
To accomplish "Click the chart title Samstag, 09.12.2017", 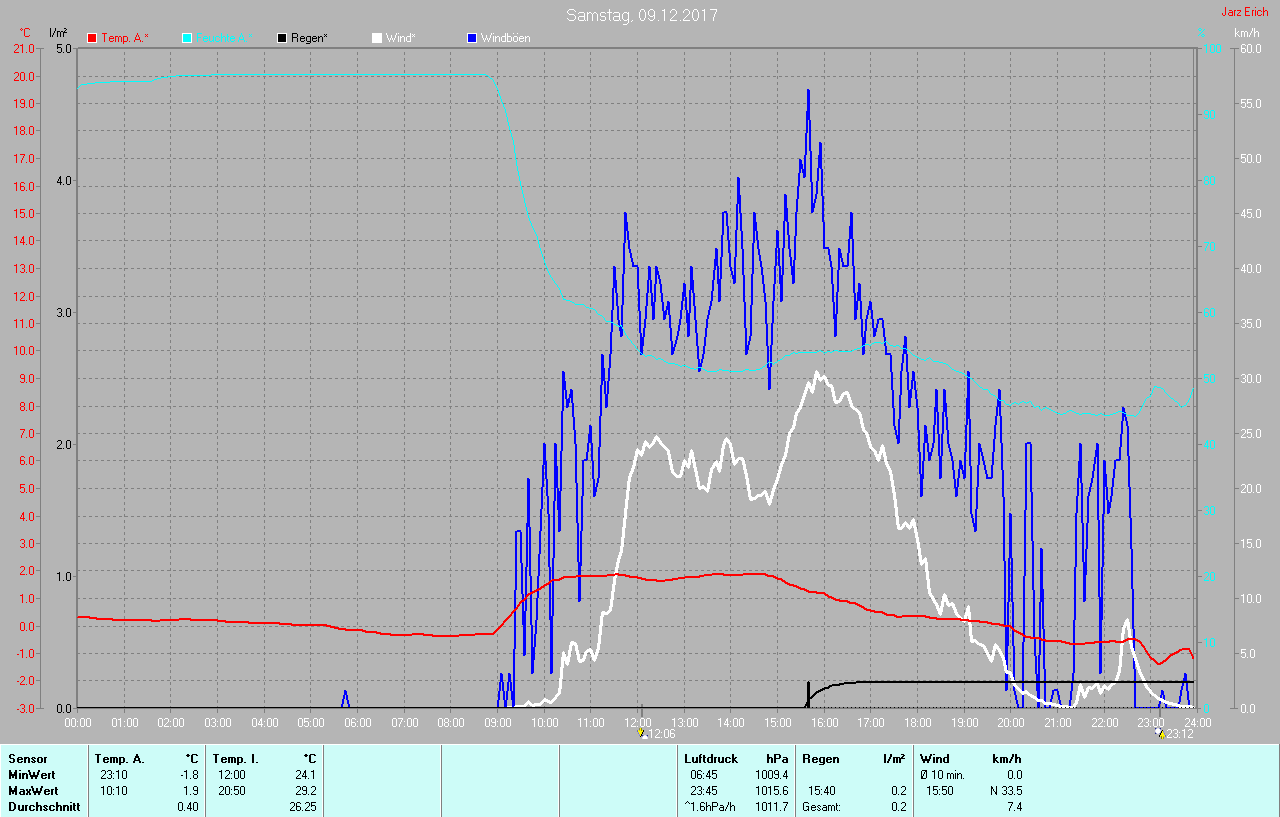I will point(641,15).
